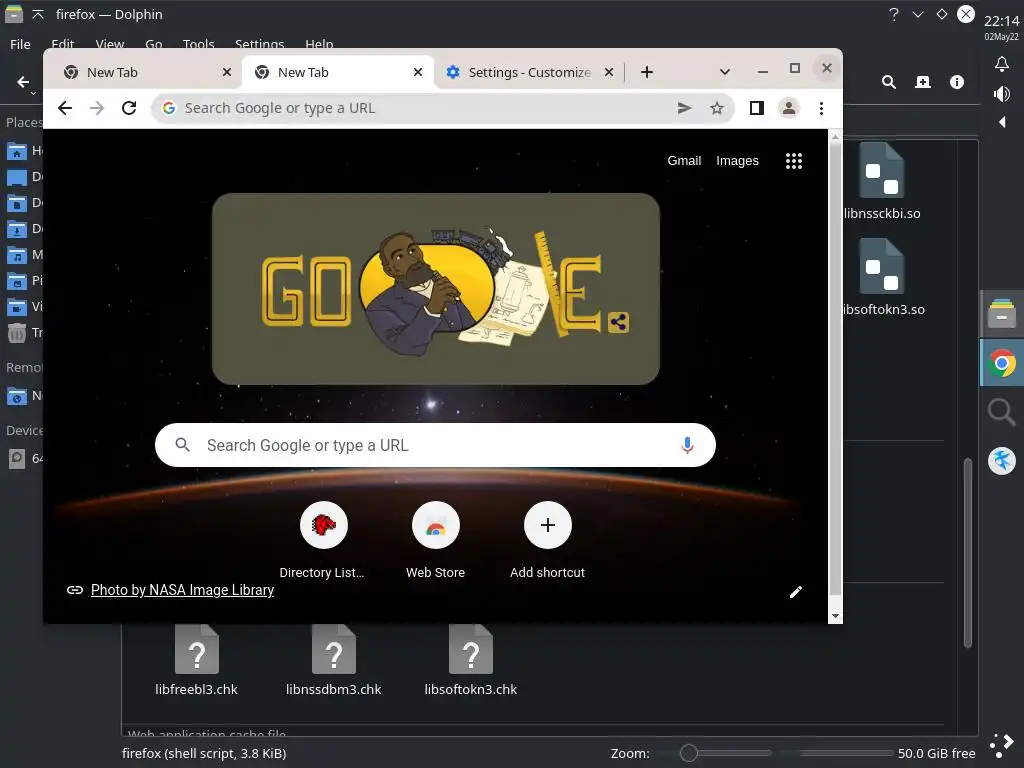Open volume control in system panel
Screen dimensions: 1024x768
point(1001,94)
